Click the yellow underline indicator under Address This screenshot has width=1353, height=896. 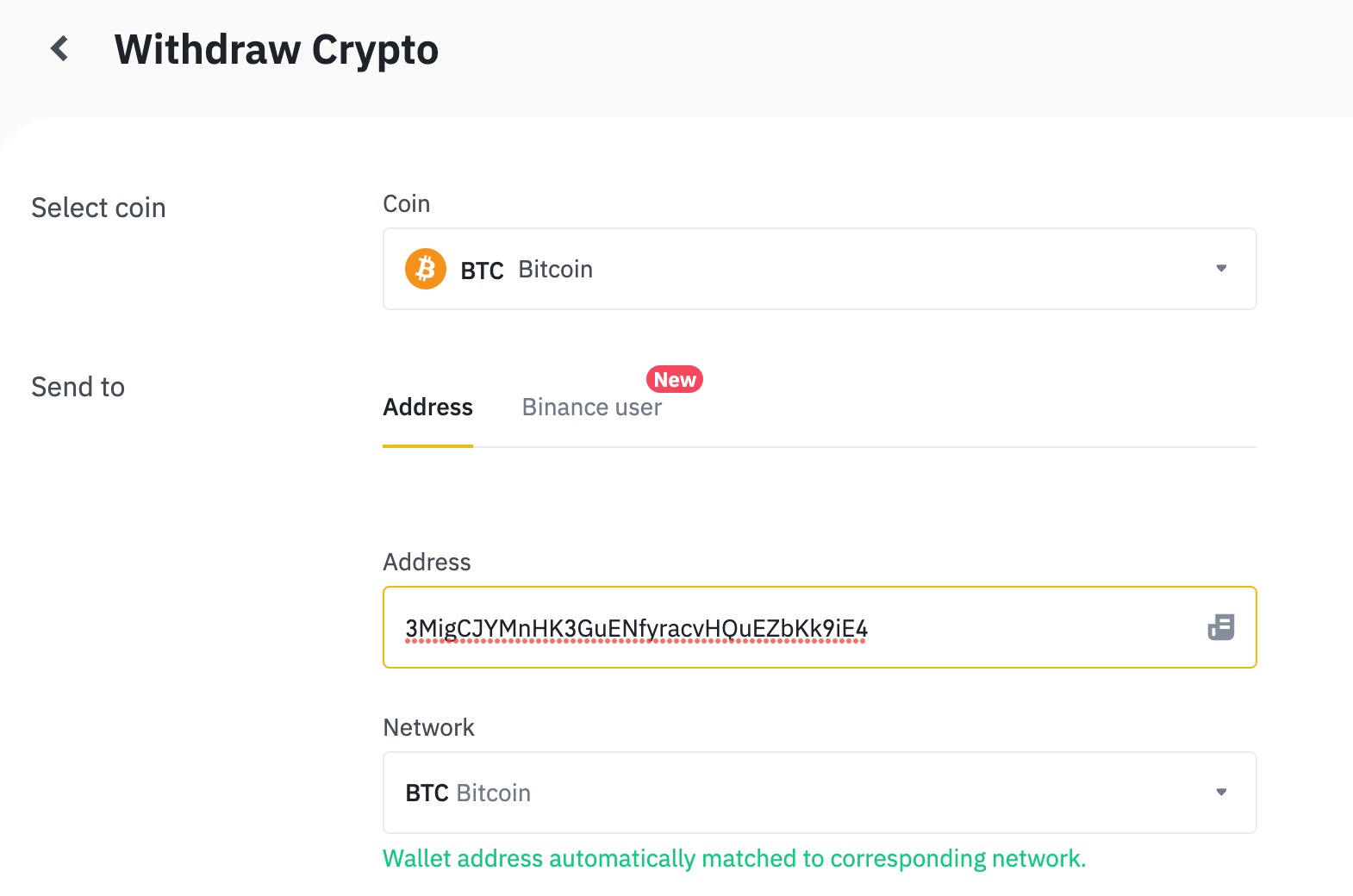pos(427,446)
